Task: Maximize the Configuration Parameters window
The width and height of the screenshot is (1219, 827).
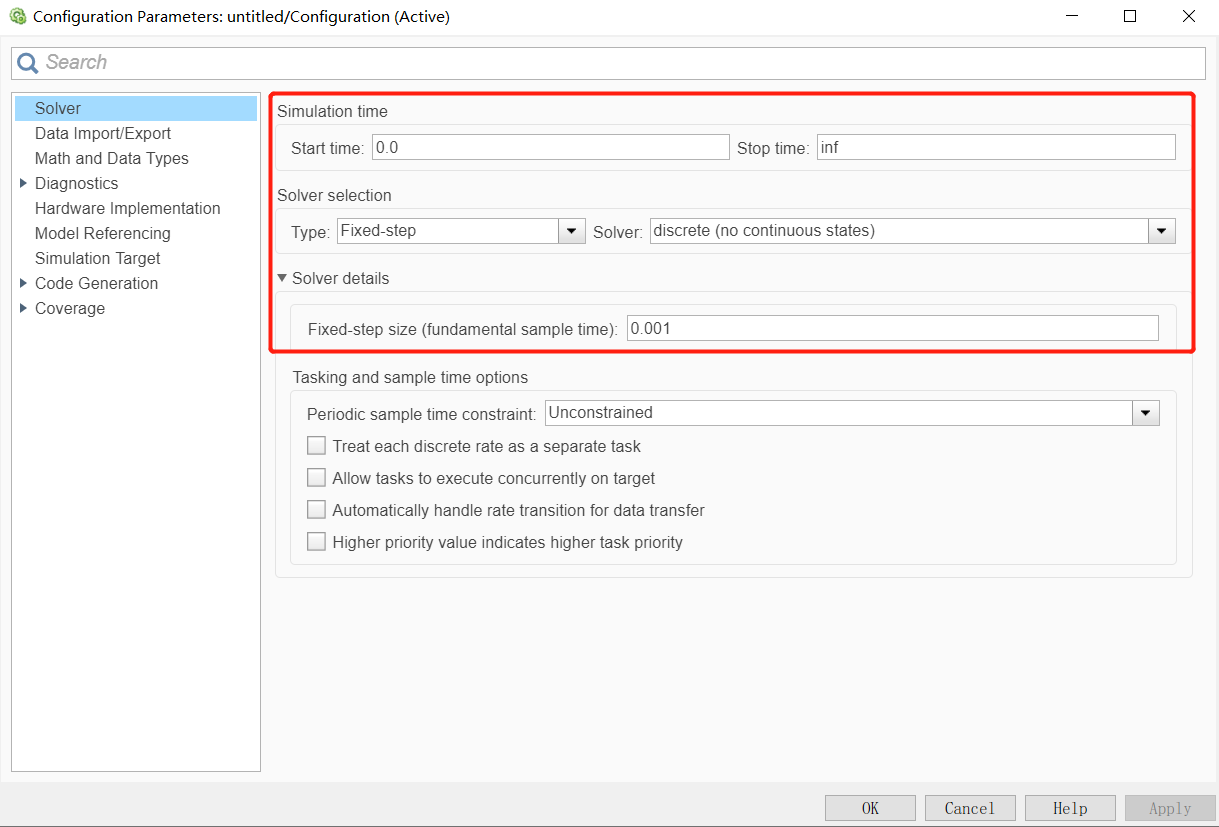Action: (1130, 16)
